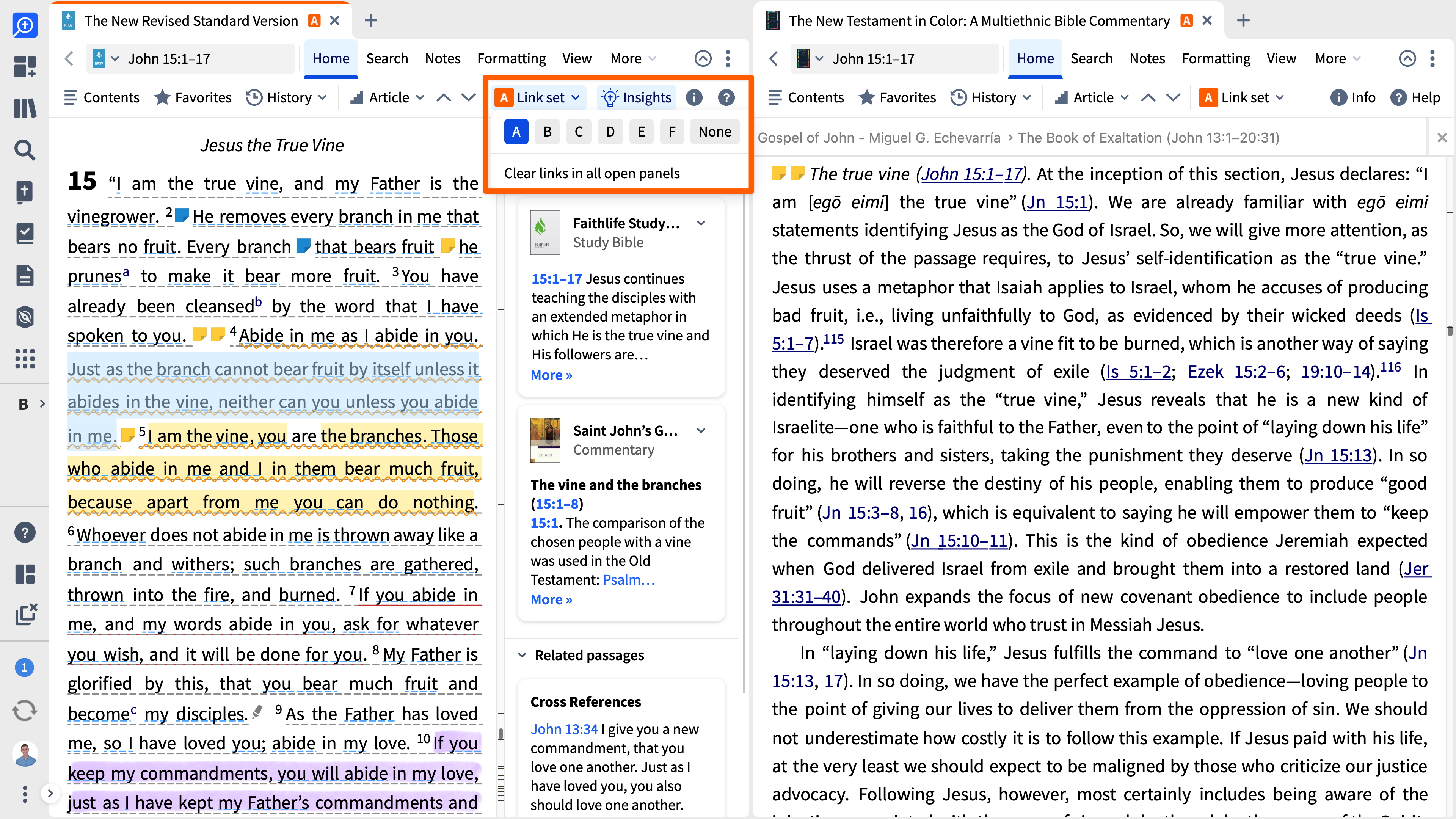Open the sidebar help question mark icon

(x=25, y=532)
